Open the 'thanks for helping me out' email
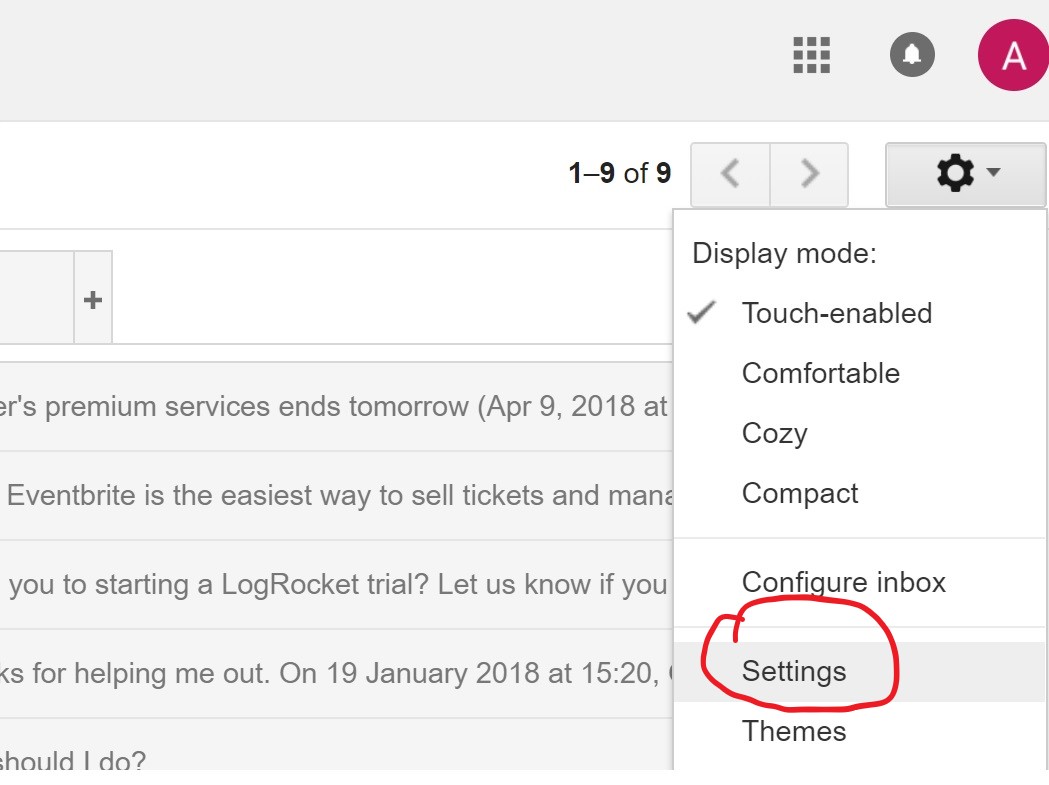 click(337, 674)
